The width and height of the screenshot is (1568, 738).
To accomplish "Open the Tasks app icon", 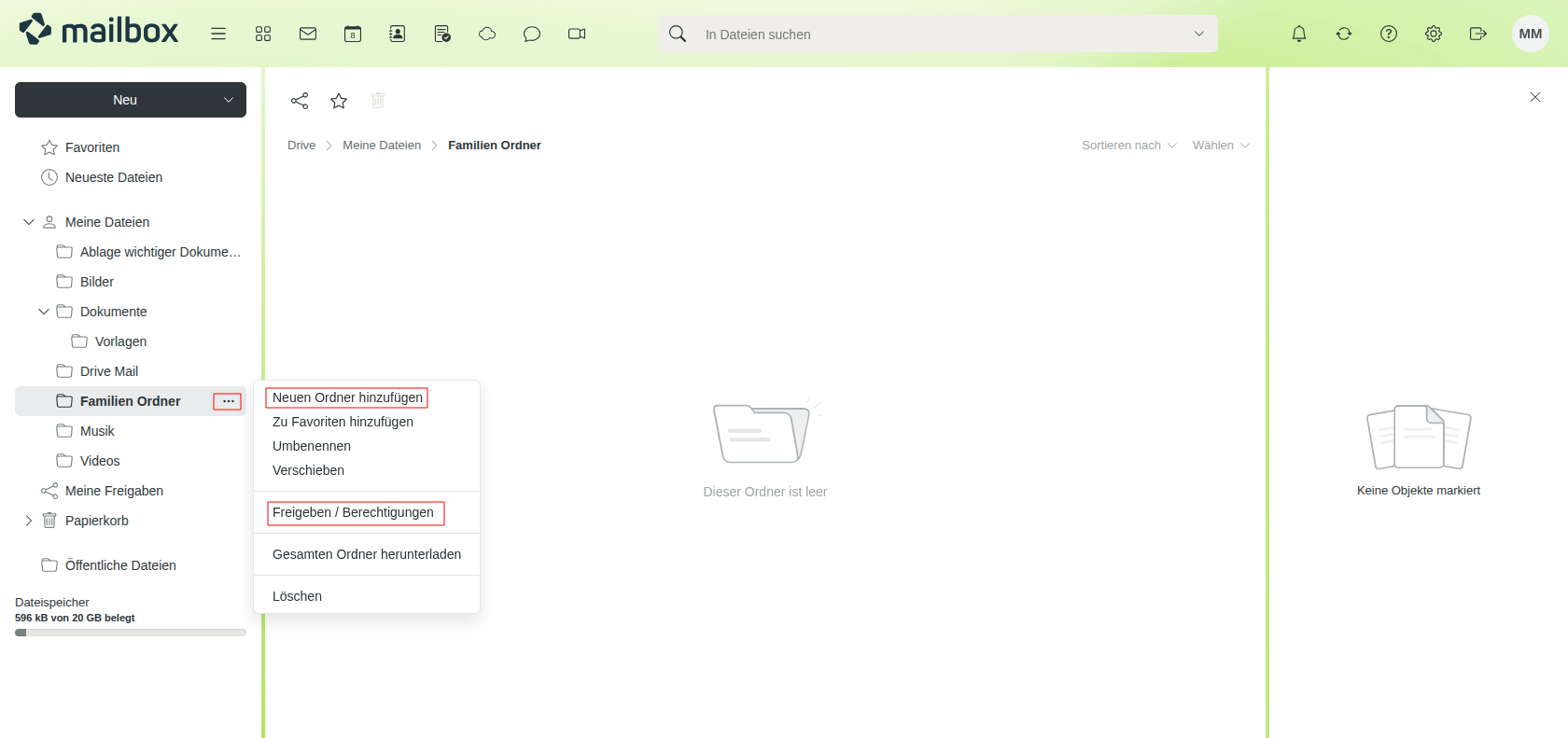I will [x=442, y=34].
